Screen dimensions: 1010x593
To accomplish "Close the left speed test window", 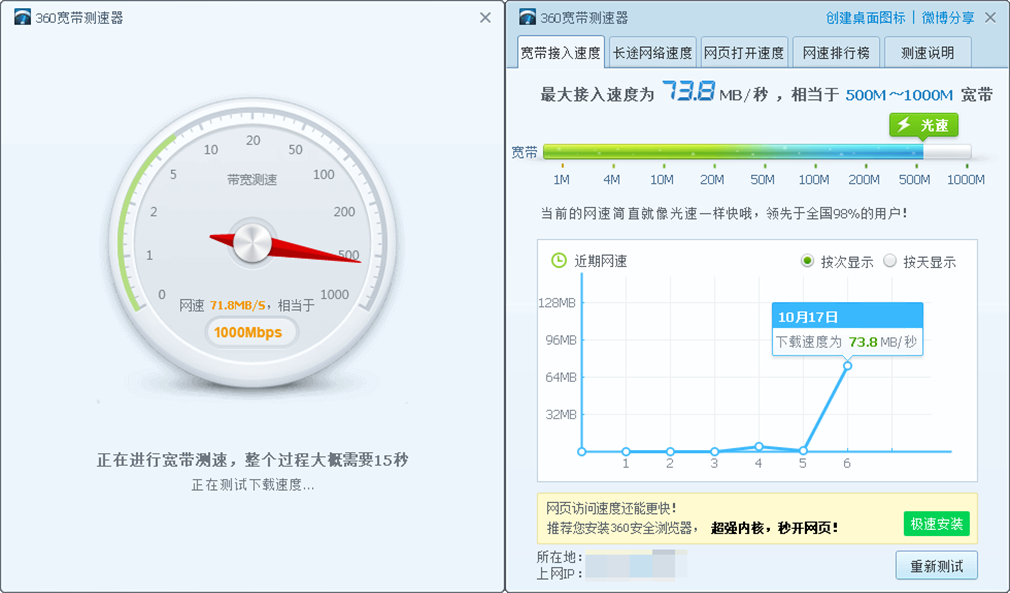I will [x=485, y=18].
